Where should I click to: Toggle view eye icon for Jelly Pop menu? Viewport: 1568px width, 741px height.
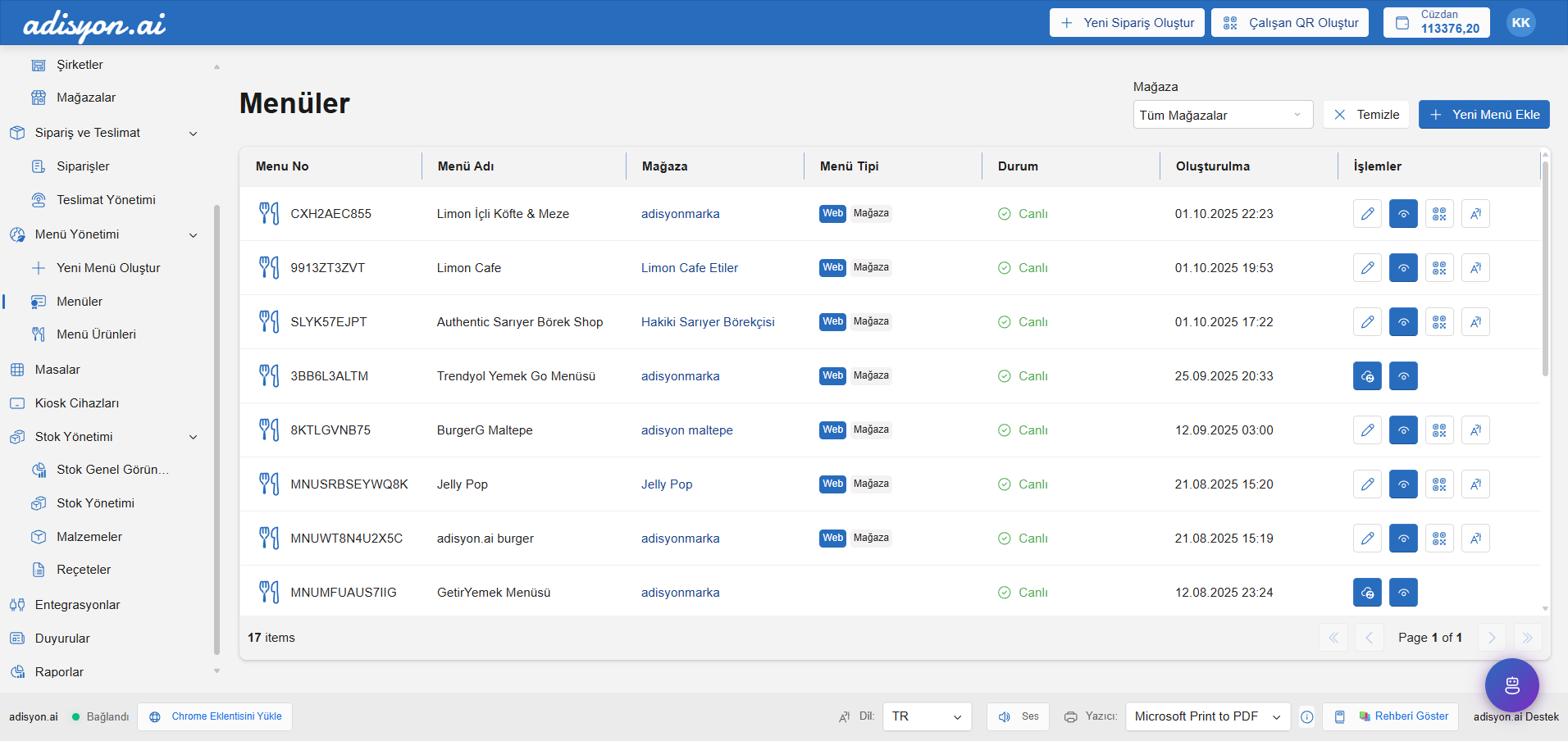click(1403, 484)
